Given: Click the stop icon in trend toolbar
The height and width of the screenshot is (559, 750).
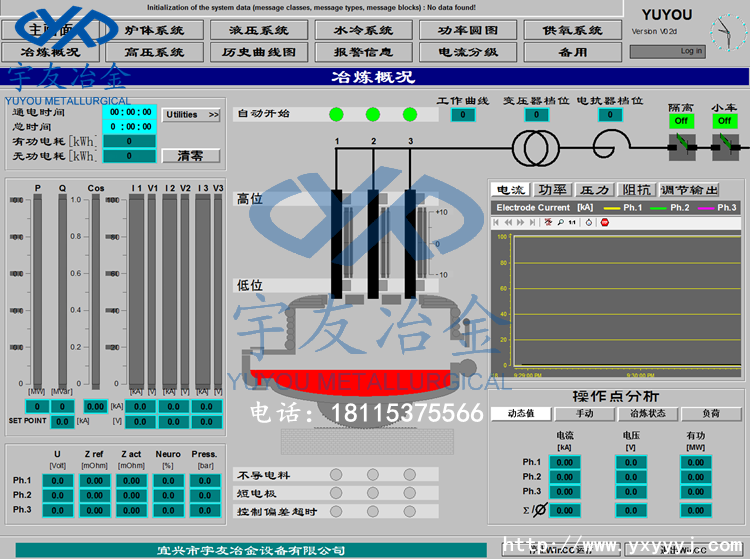Looking at the screenshot, I should click(604, 222).
